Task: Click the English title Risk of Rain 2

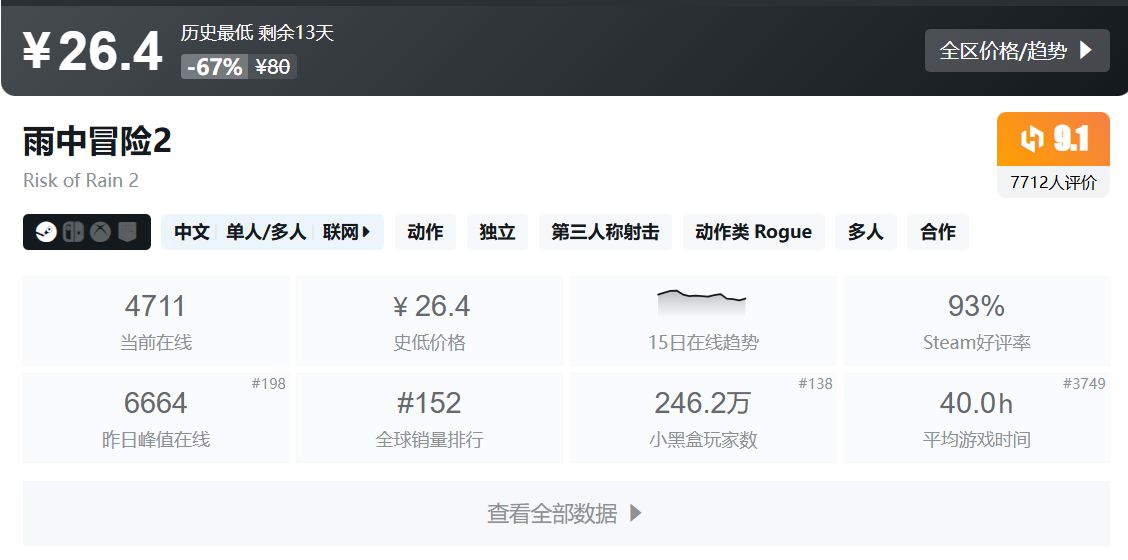Action: coord(81,180)
